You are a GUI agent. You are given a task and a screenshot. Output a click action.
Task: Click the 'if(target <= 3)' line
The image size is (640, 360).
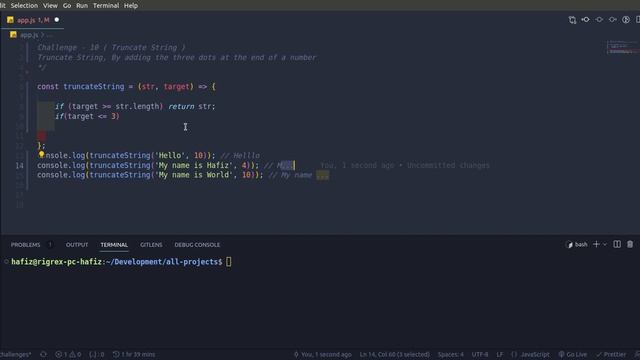click(87, 116)
